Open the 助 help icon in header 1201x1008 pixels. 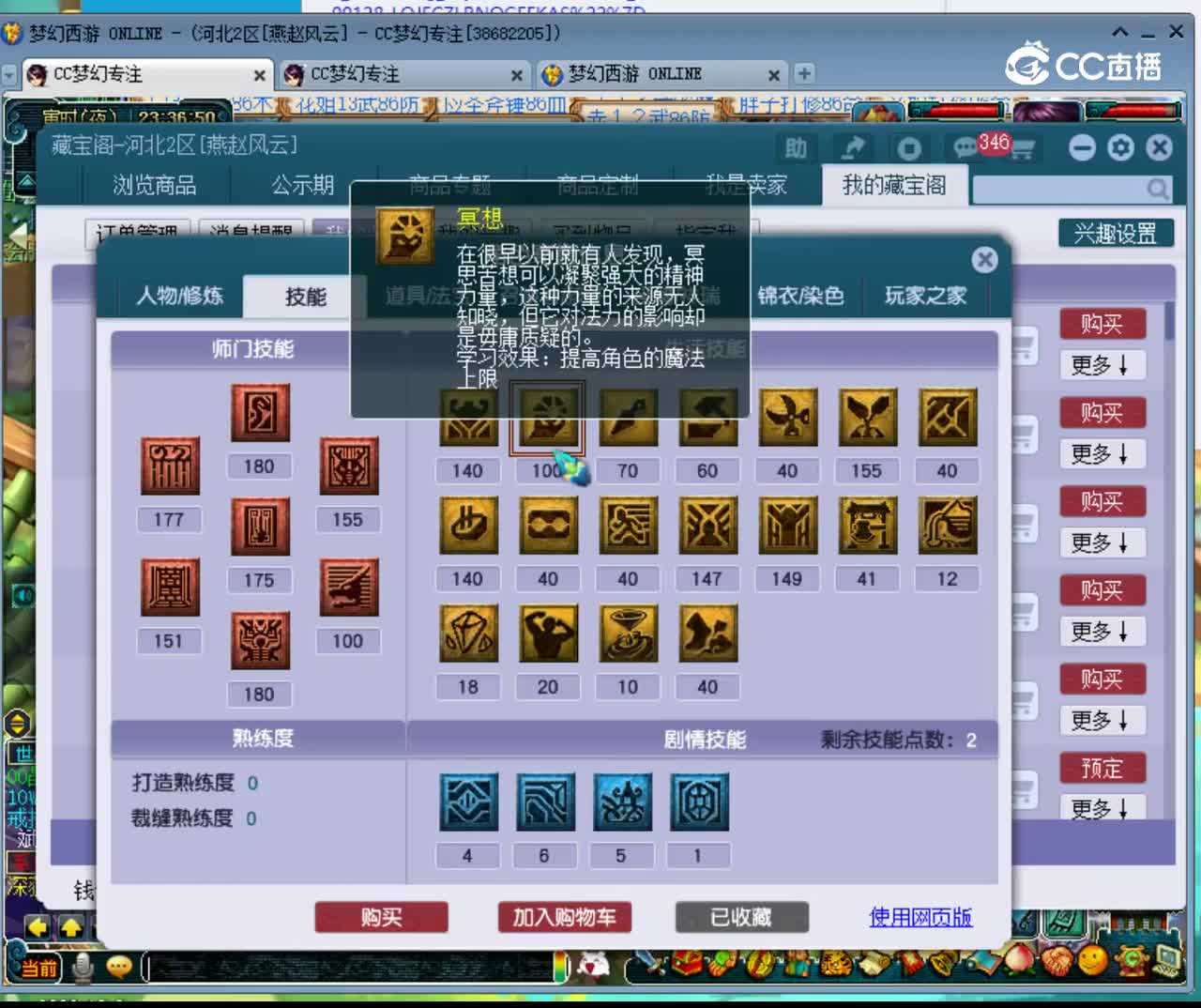click(x=796, y=148)
